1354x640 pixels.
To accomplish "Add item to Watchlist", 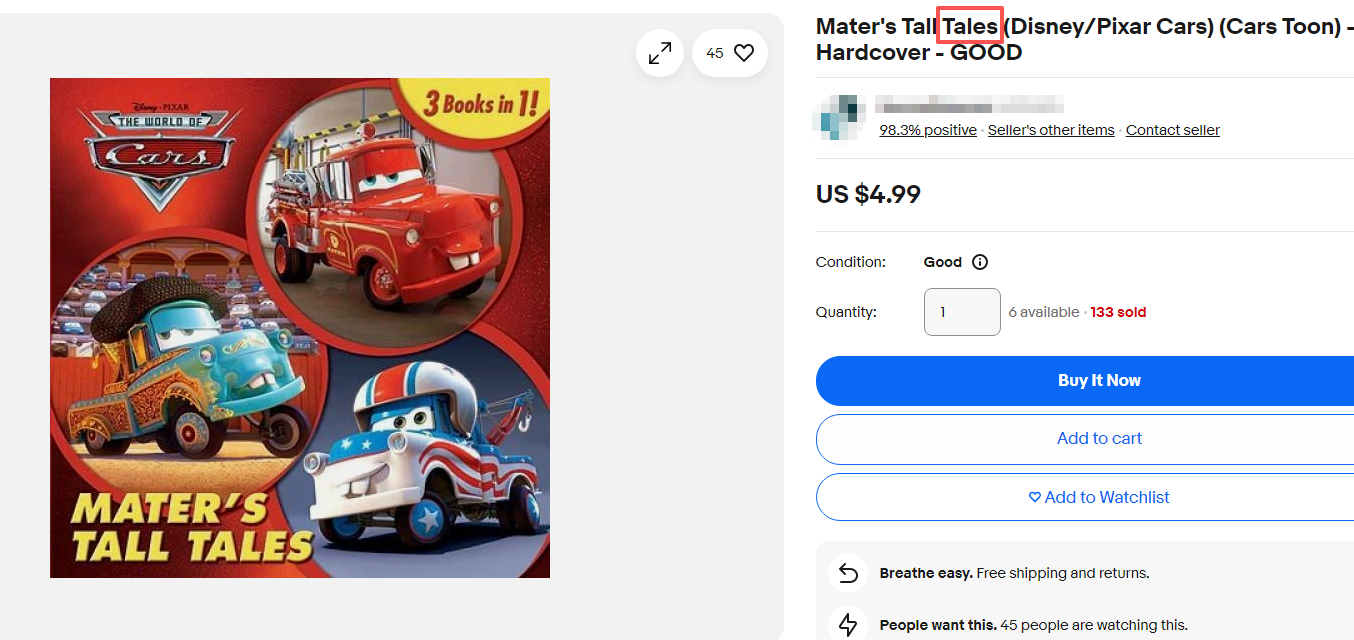I will point(1098,497).
